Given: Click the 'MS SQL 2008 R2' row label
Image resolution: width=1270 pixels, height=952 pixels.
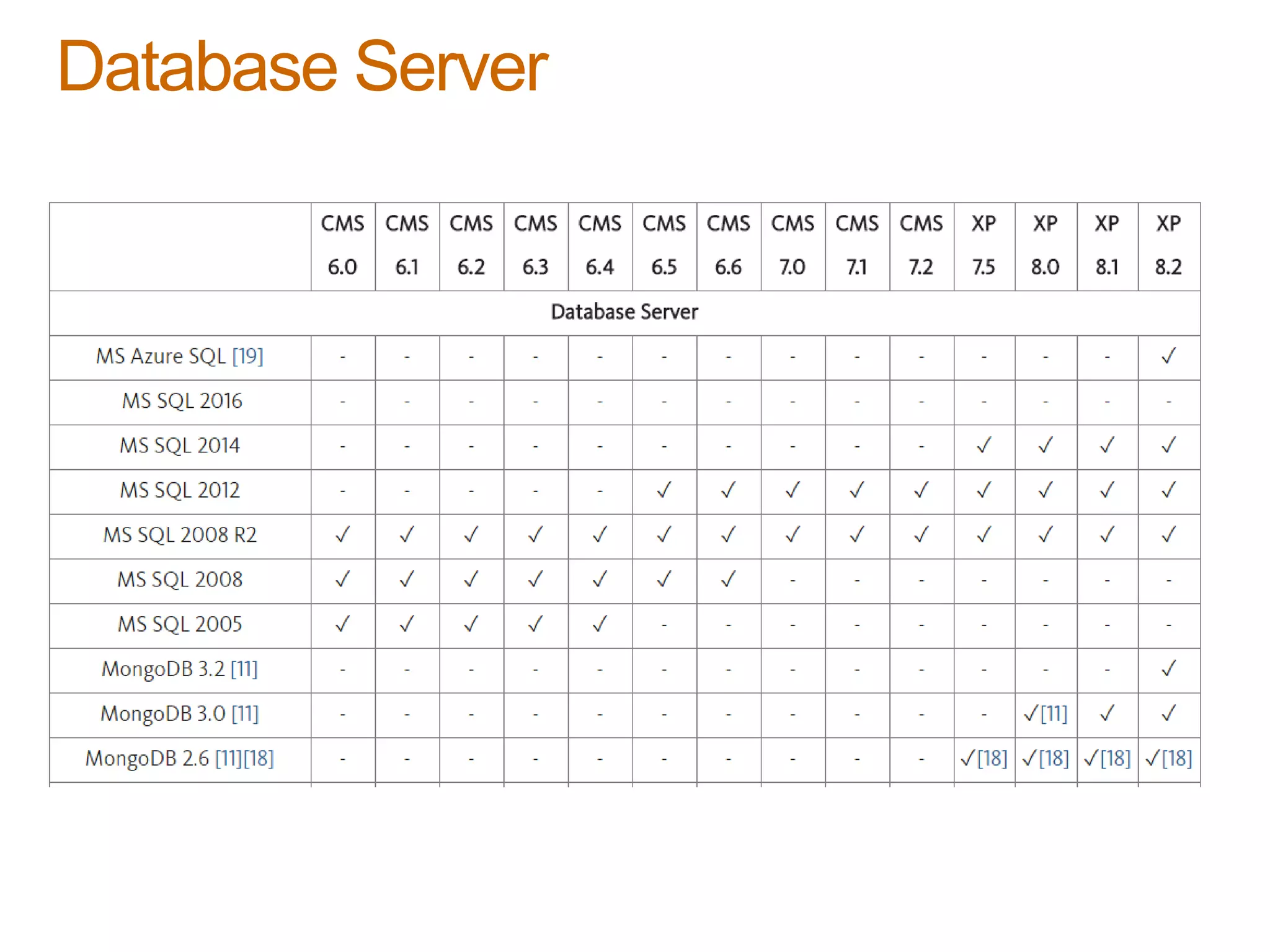Looking at the screenshot, I should click(x=180, y=535).
